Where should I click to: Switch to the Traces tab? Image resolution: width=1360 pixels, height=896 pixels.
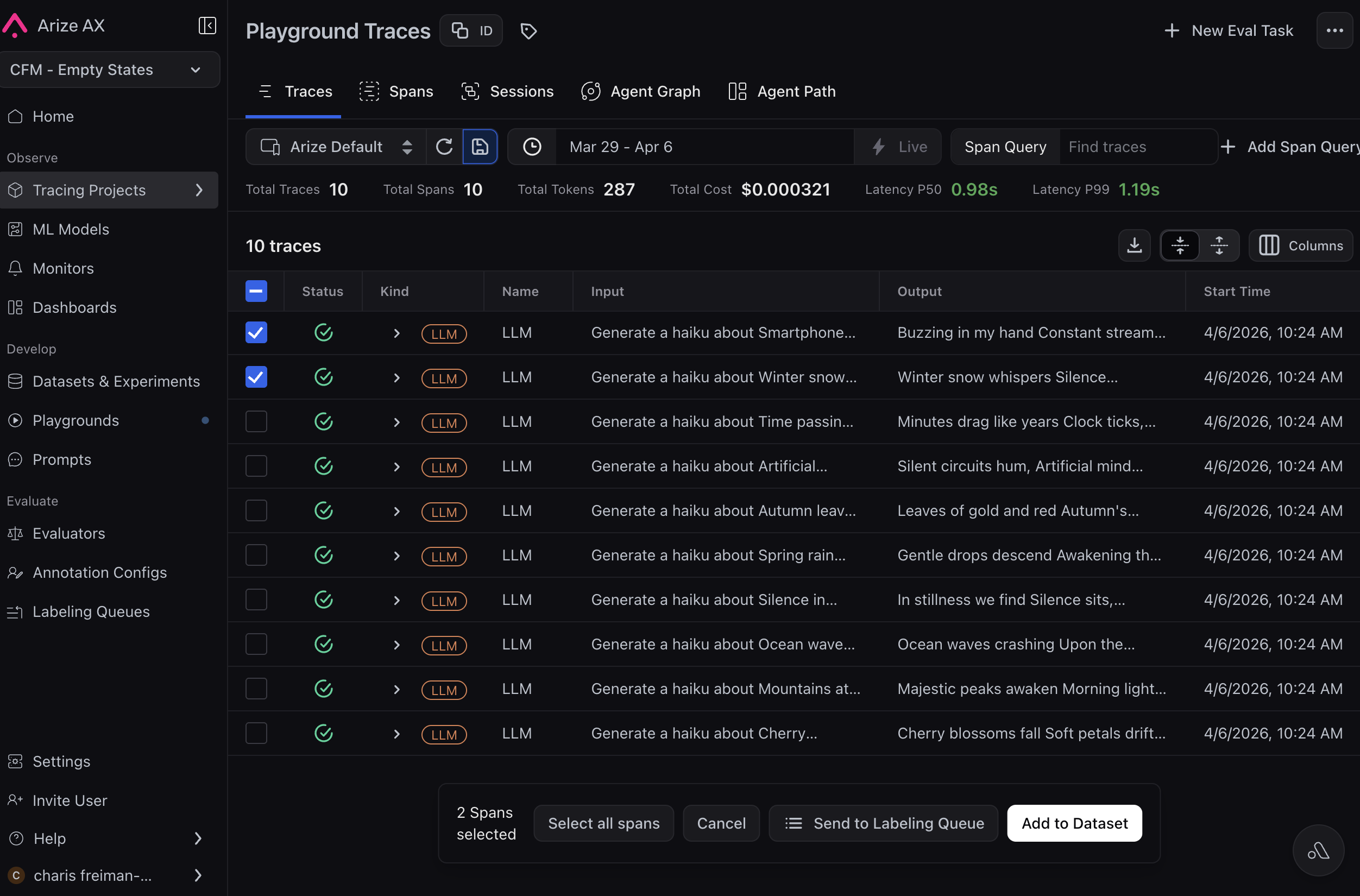[x=294, y=91]
